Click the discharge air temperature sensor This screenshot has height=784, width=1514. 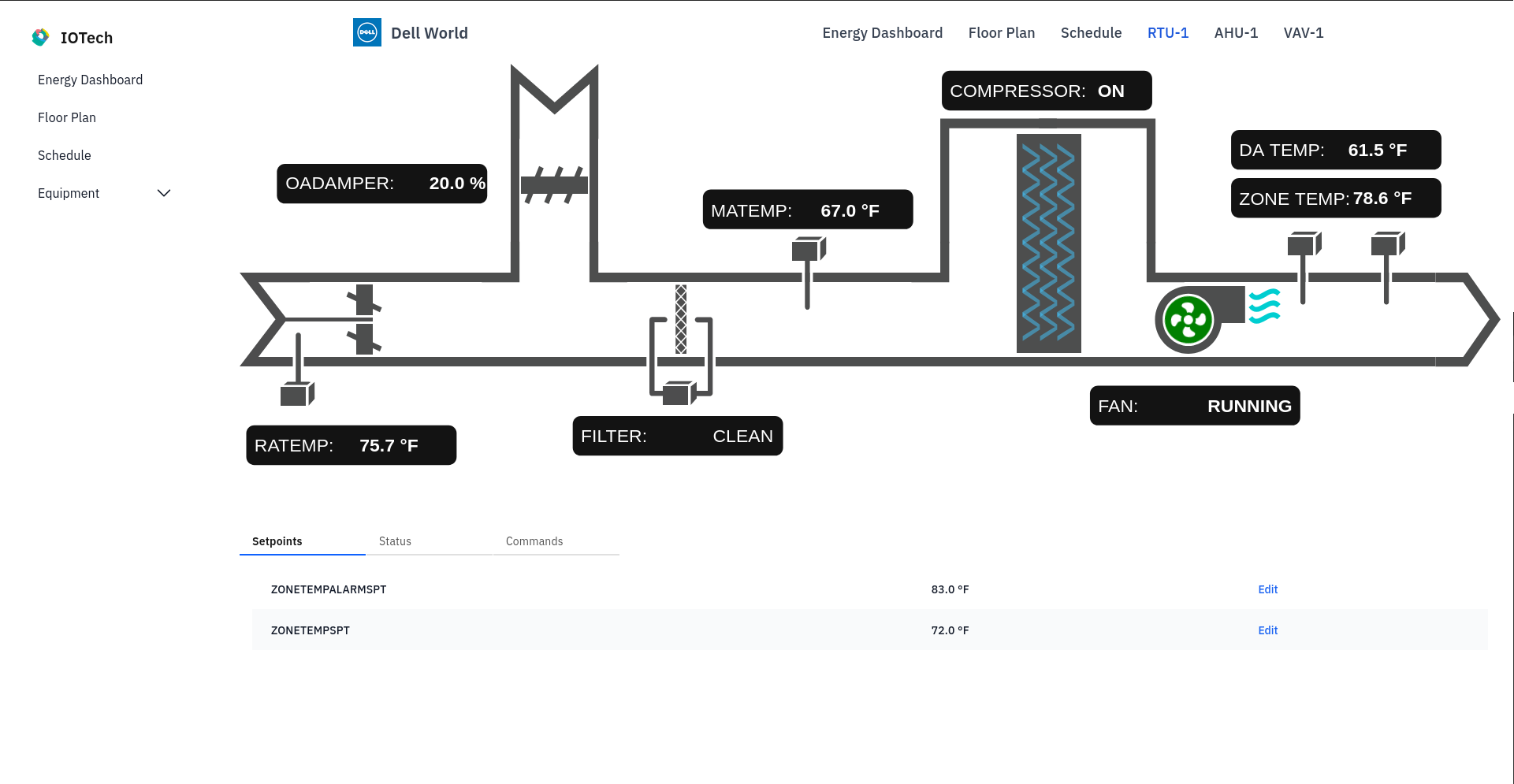click(x=1304, y=267)
